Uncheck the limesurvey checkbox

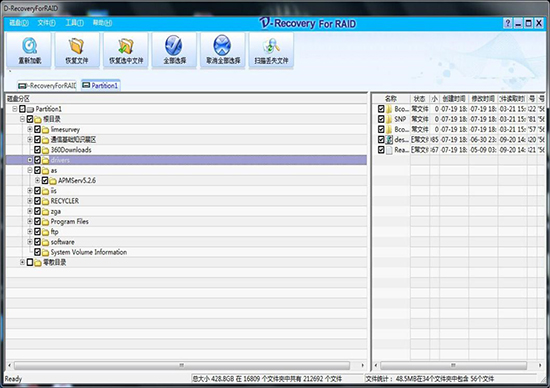38,129
